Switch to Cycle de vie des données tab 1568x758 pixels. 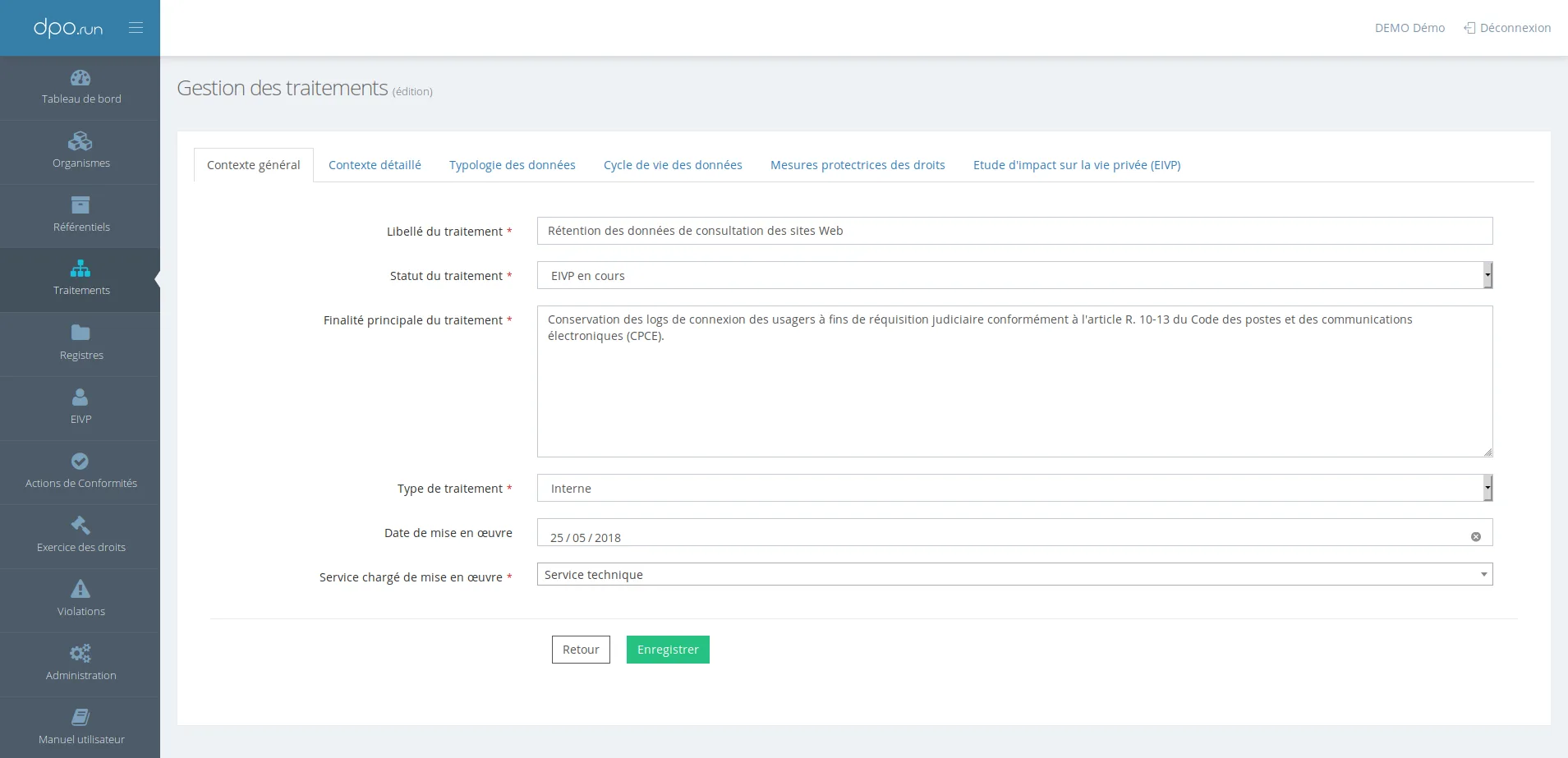coord(673,165)
